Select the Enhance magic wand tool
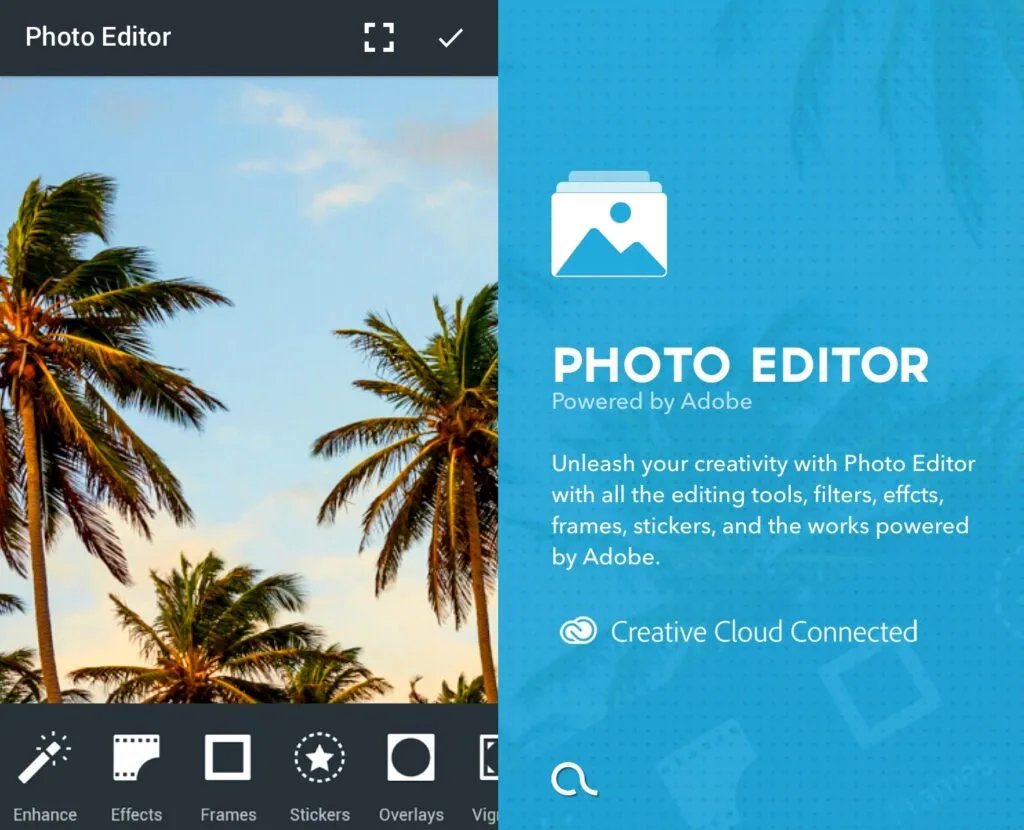This screenshot has width=1024, height=830. click(44, 758)
